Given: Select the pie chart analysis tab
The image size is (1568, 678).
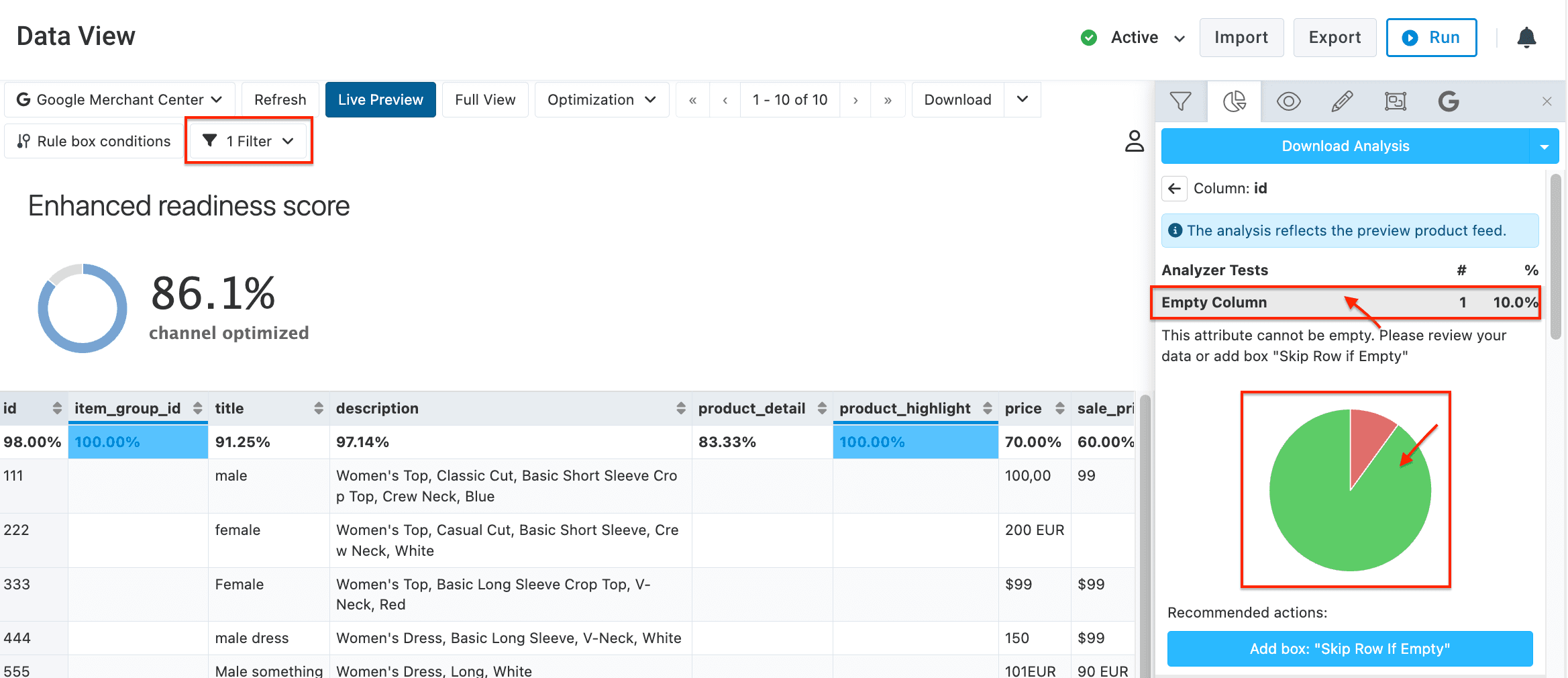Looking at the screenshot, I should (1234, 101).
